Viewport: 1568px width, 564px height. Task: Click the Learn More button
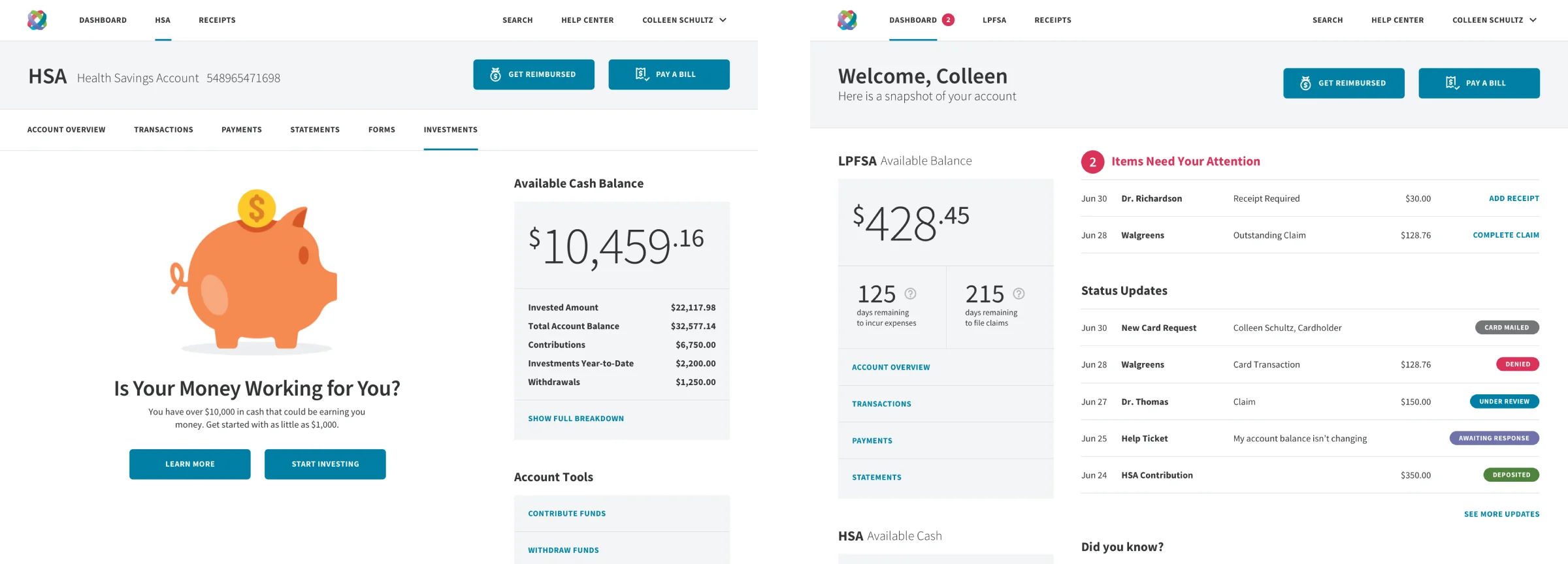click(190, 464)
